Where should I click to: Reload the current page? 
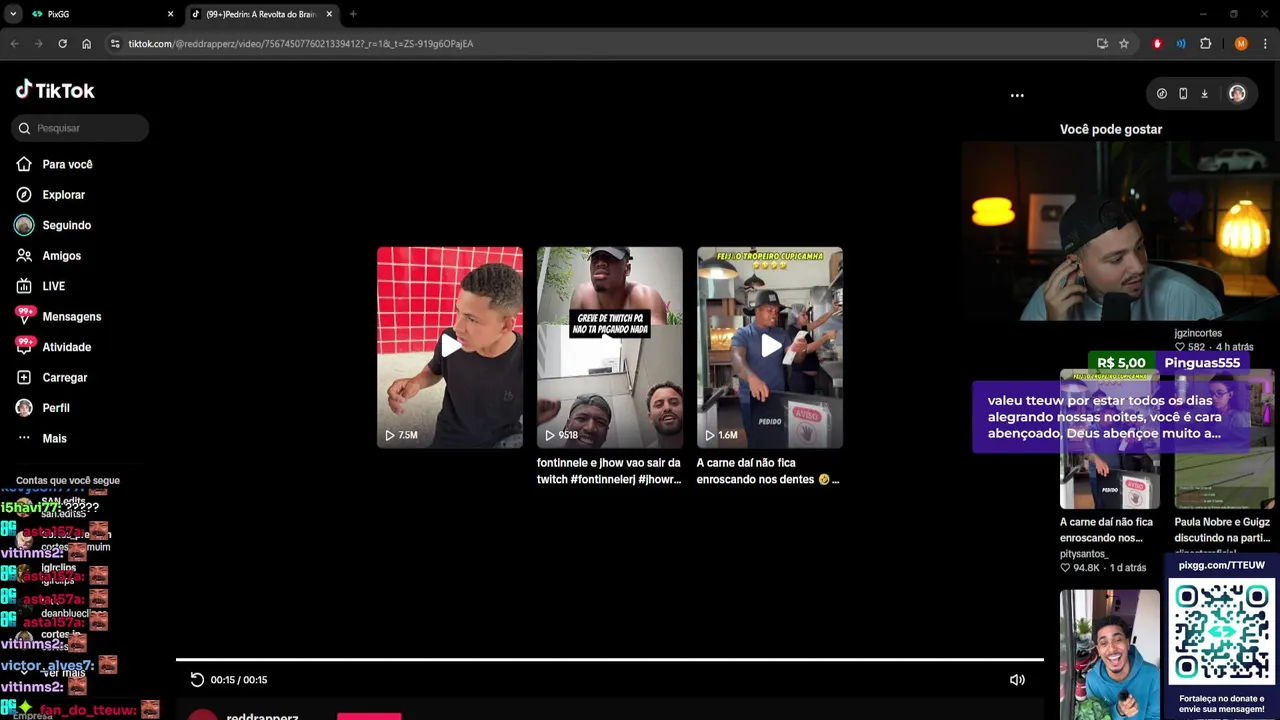62,44
